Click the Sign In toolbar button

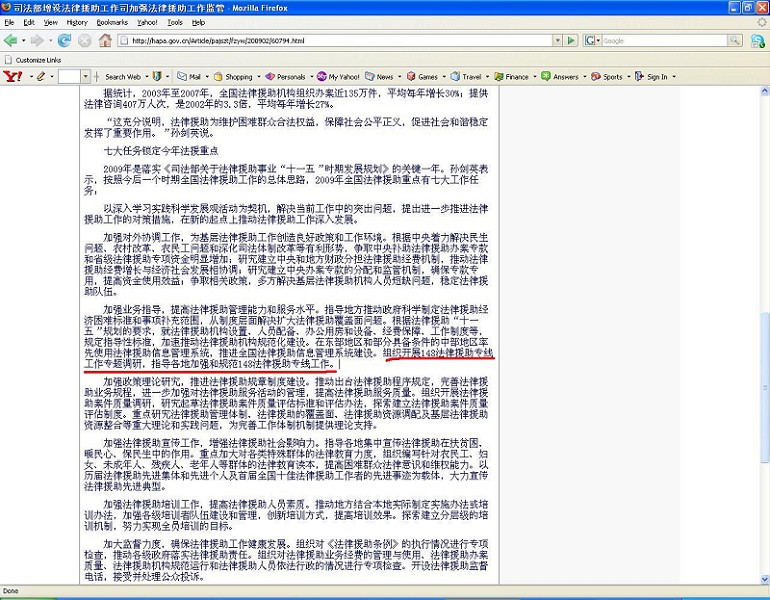pos(652,77)
